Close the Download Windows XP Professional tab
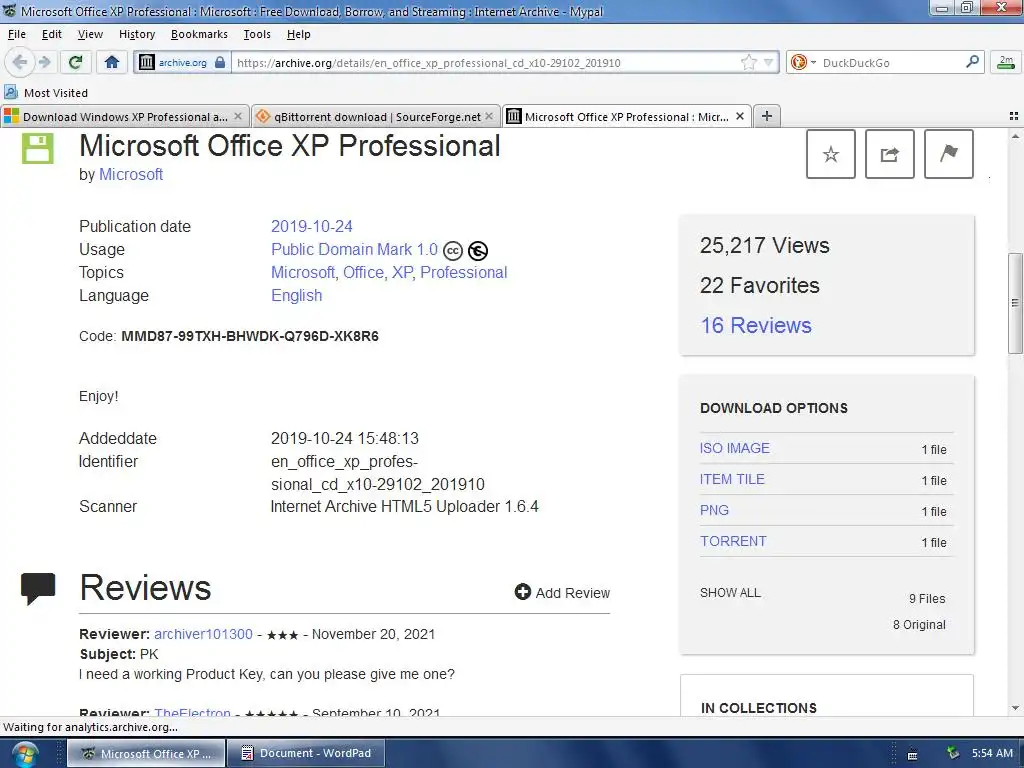The image size is (1024, 768). 238,116
